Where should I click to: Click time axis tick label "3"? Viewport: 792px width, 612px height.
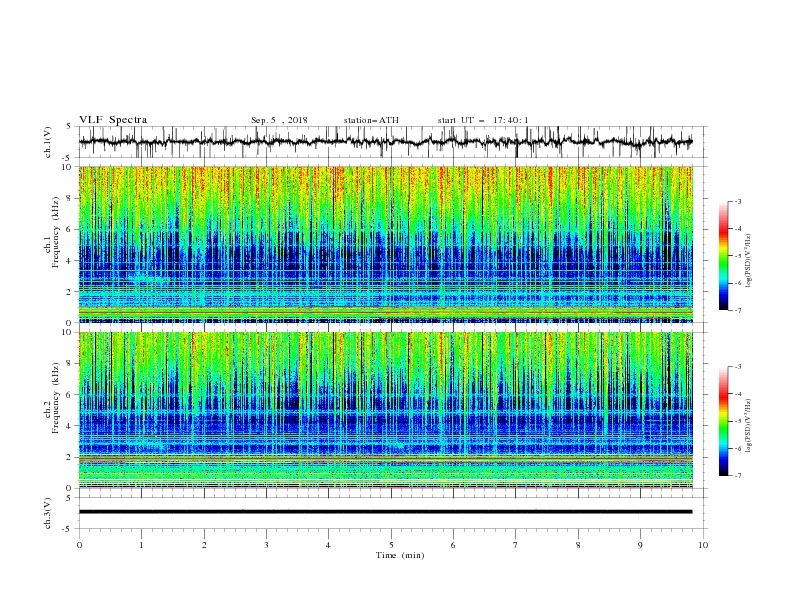(x=266, y=545)
